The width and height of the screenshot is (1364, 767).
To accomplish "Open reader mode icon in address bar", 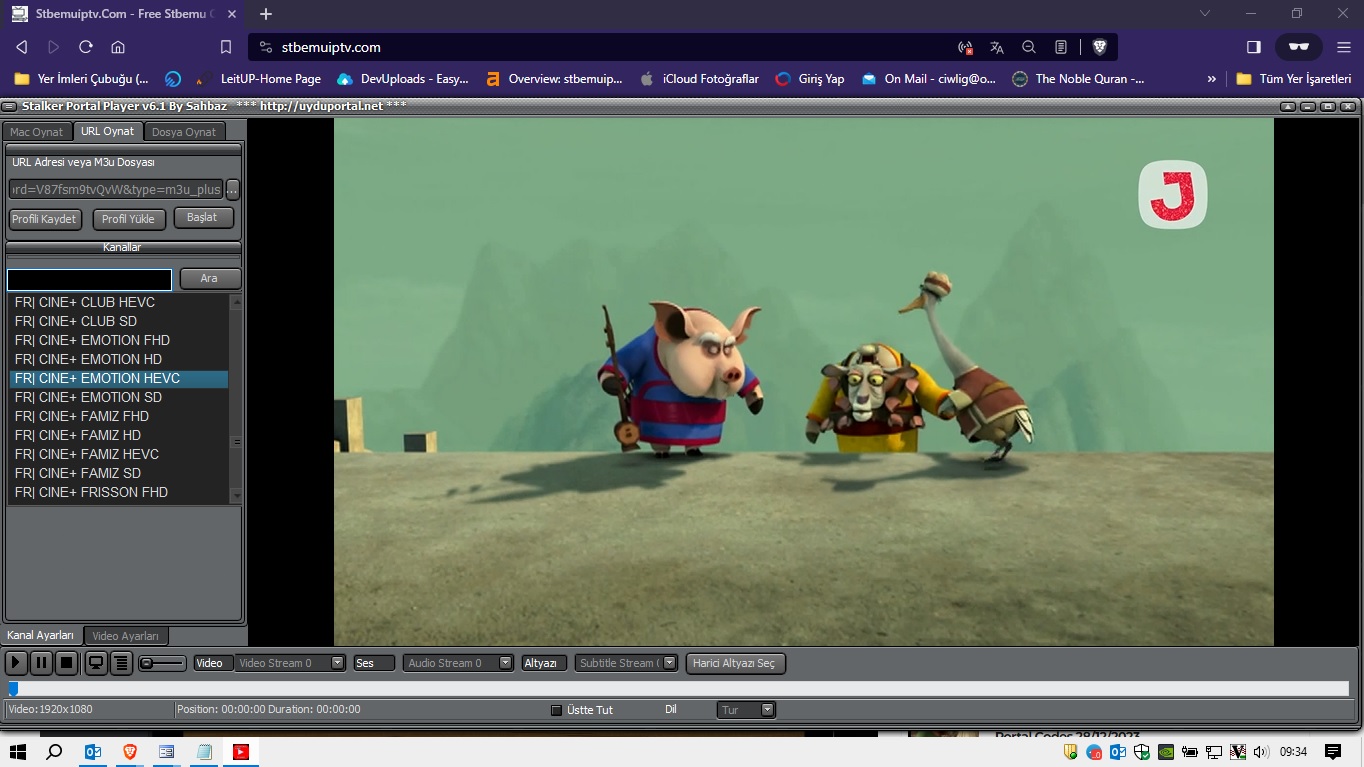I will tap(1061, 47).
